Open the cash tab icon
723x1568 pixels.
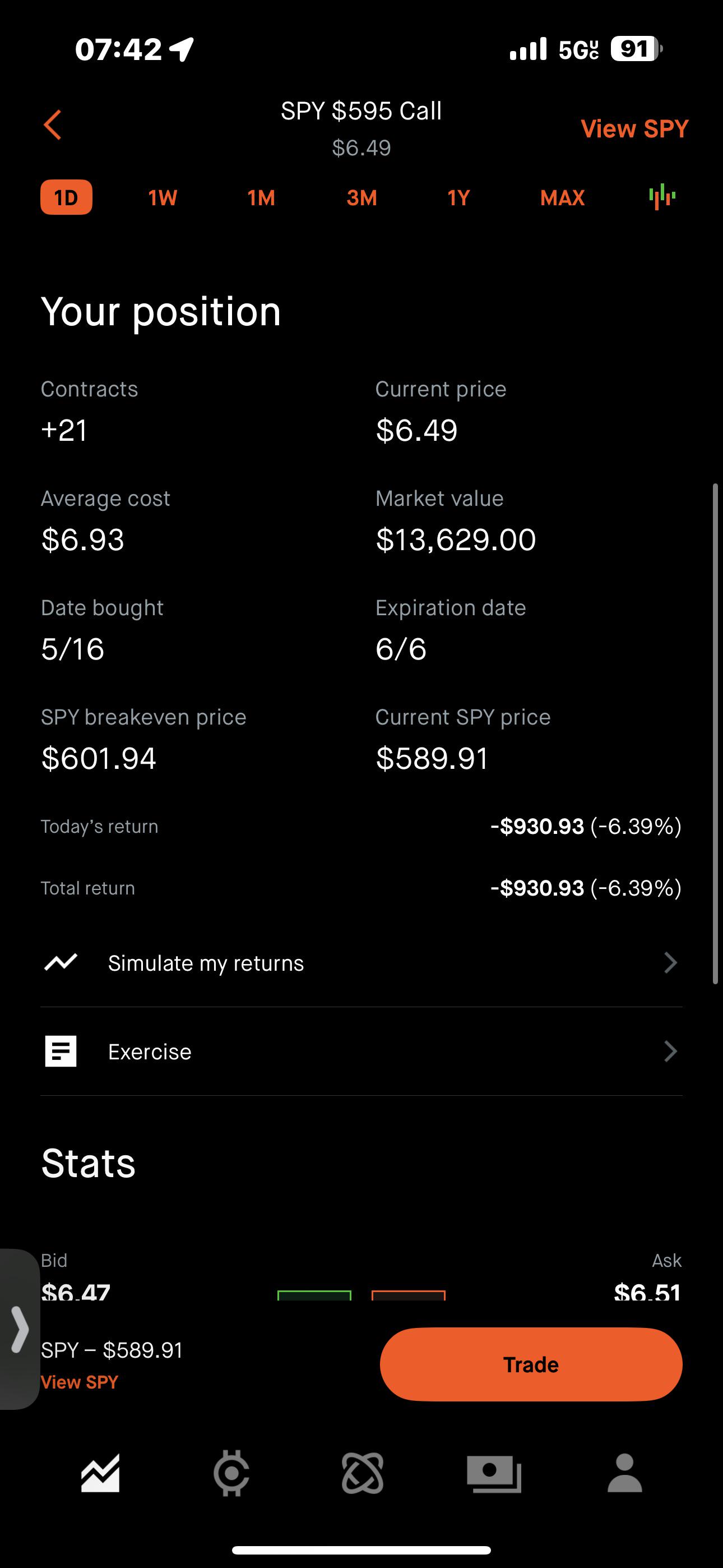tap(494, 1474)
